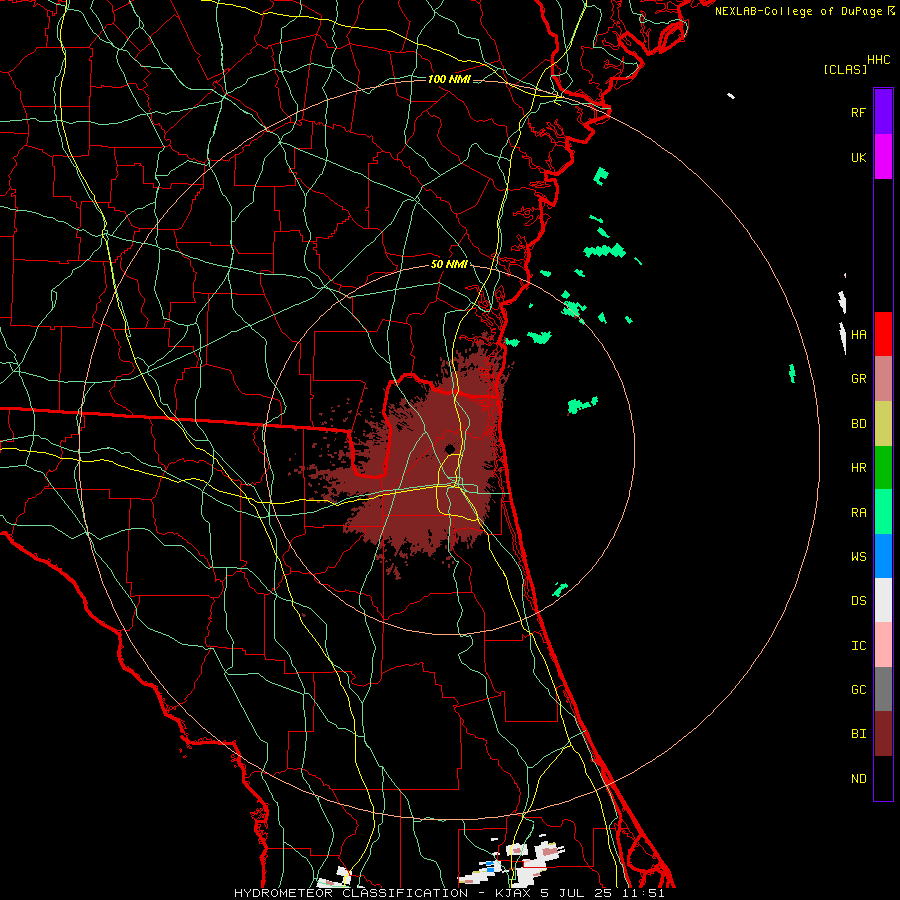Click the HR dark green swatch
Image resolution: width=900 pixels, height=900 pixels.
pyautogui.click(x=883, y=467)
